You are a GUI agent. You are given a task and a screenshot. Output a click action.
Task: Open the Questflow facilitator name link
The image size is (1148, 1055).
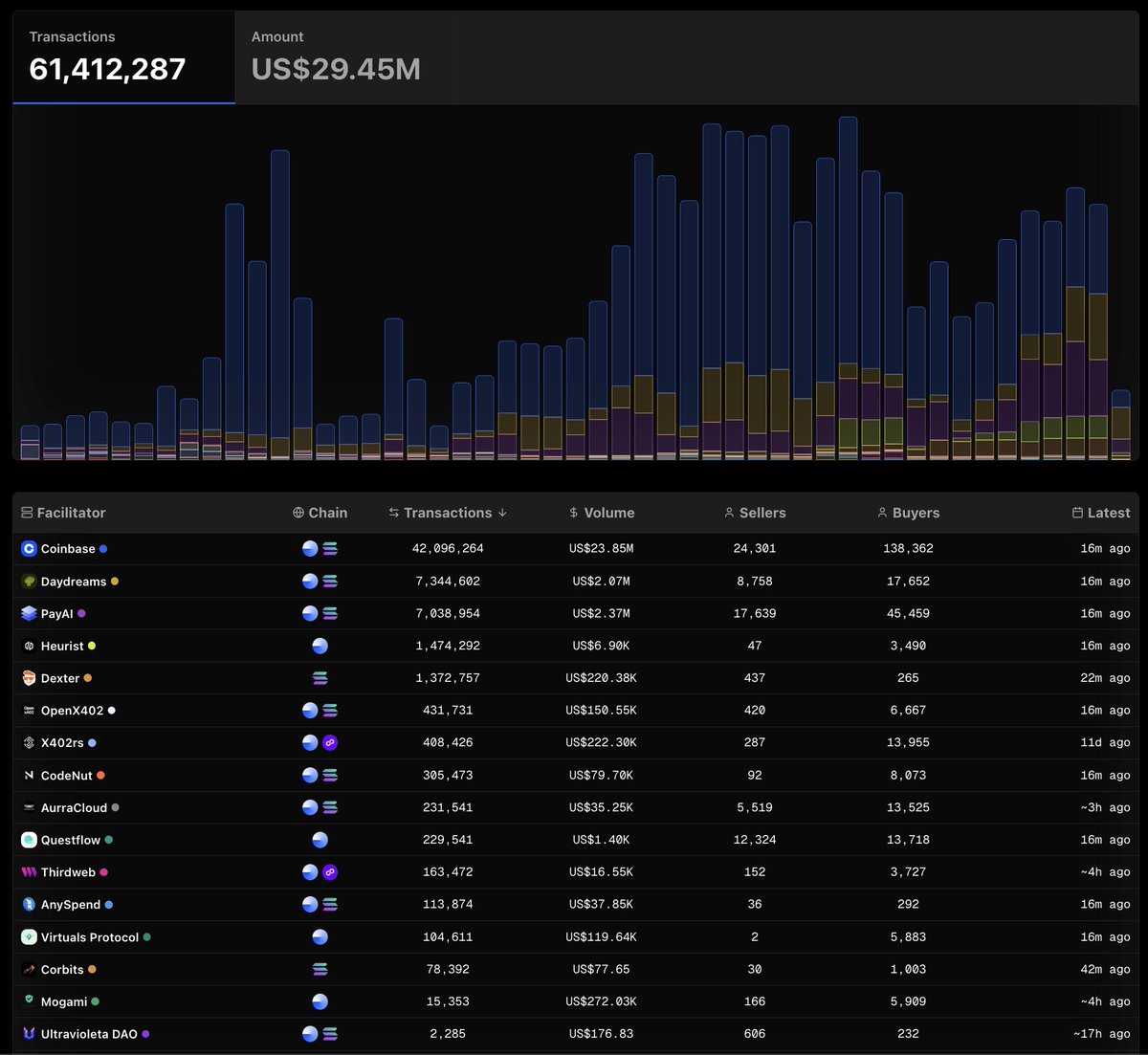click(71, 840)
